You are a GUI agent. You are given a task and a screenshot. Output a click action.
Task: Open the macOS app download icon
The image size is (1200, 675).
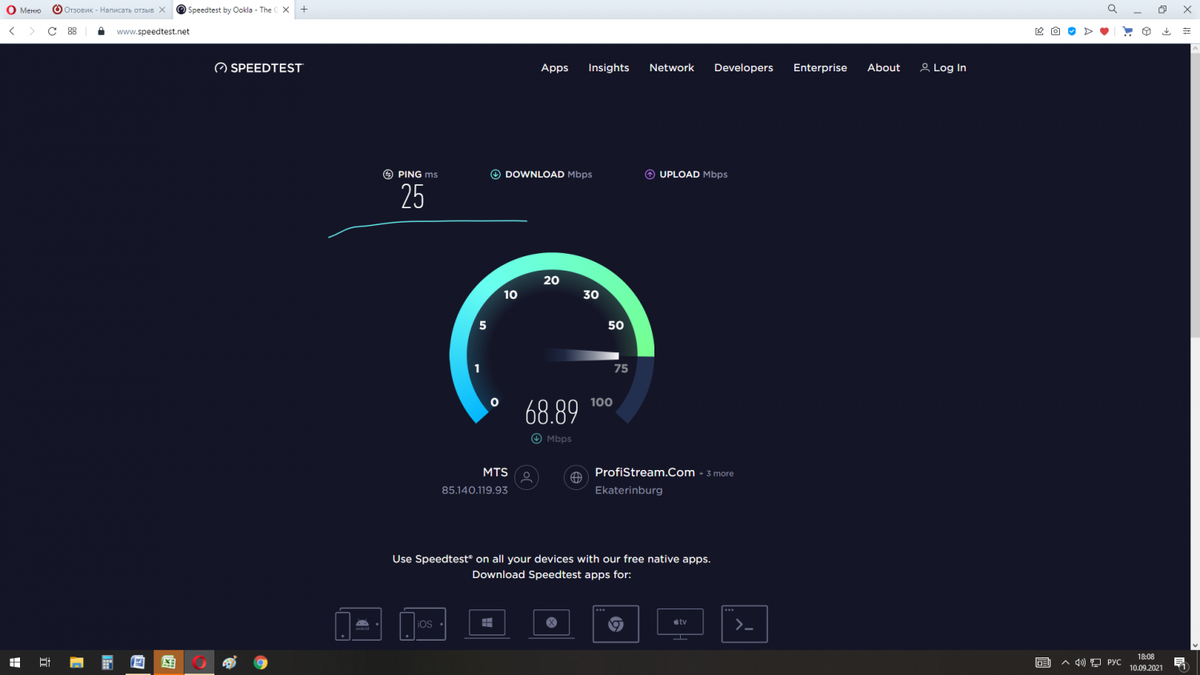pos(551,623)
